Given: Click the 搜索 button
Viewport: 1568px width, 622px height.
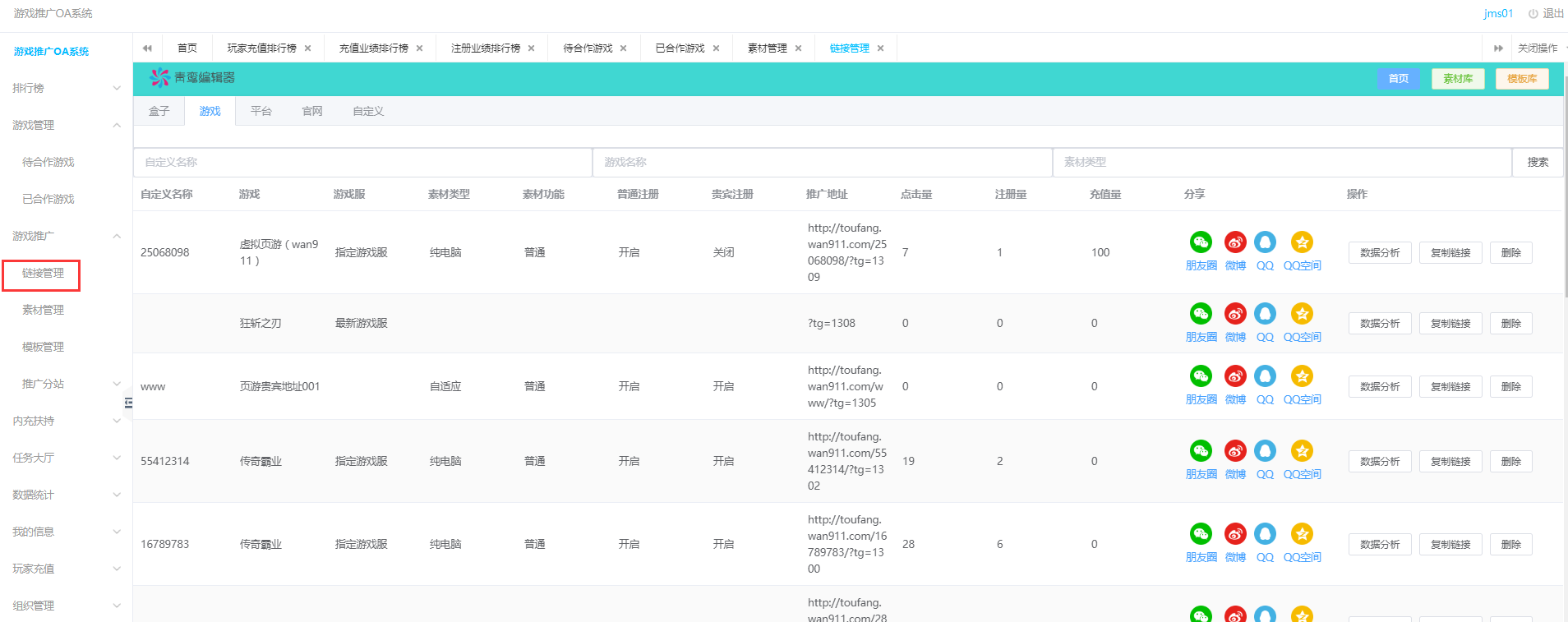Looking at the screenshot, I should (1537, 163).
